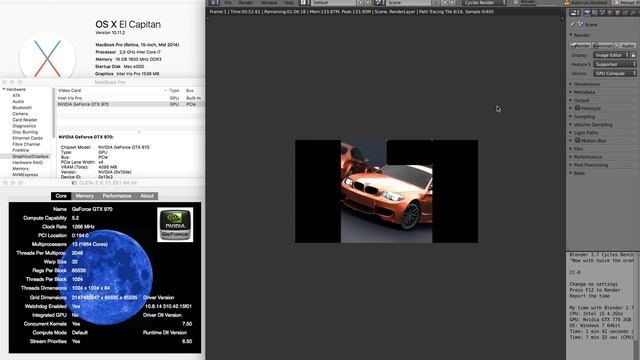640x360 pixels.
Task: Open the Blender Help menu
Action: click(289, 2)
